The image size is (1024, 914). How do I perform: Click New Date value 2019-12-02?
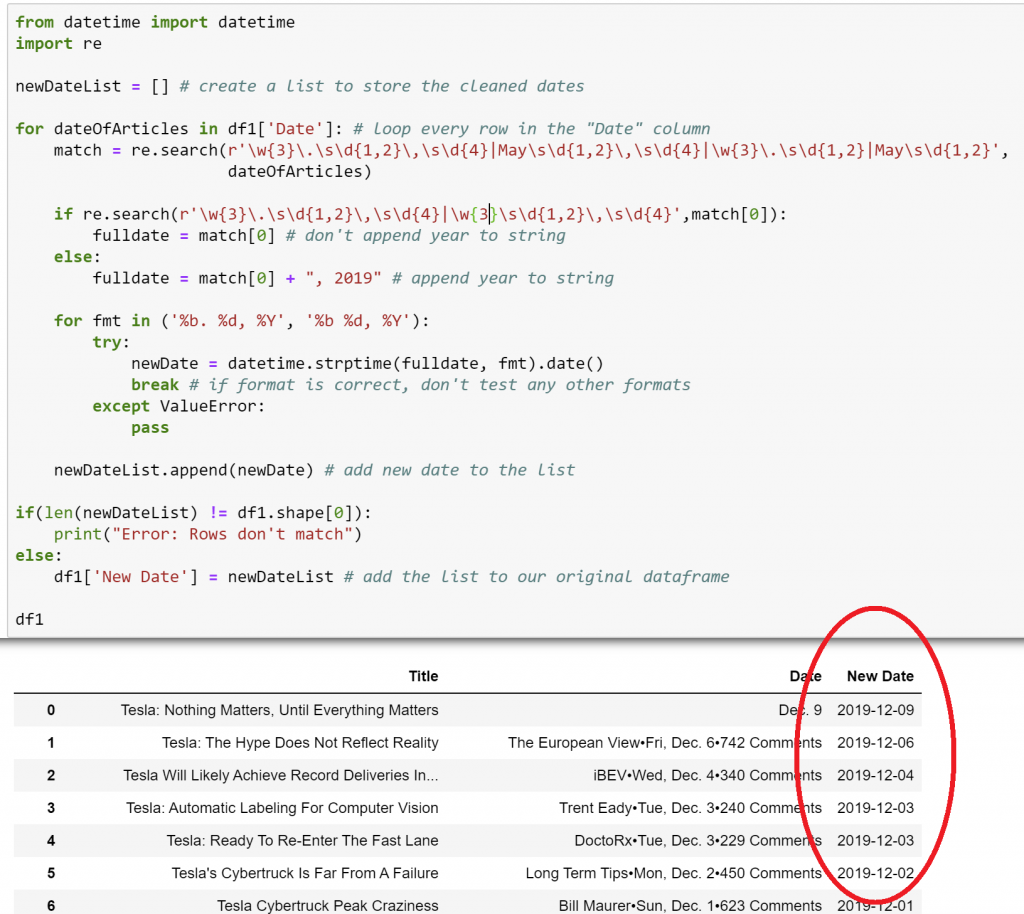pyautogui.click(x=876, y=874)
